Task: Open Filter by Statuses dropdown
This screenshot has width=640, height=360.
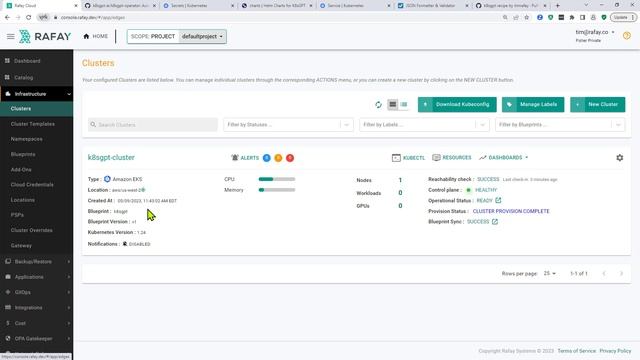Action: (x=289, y=125)
